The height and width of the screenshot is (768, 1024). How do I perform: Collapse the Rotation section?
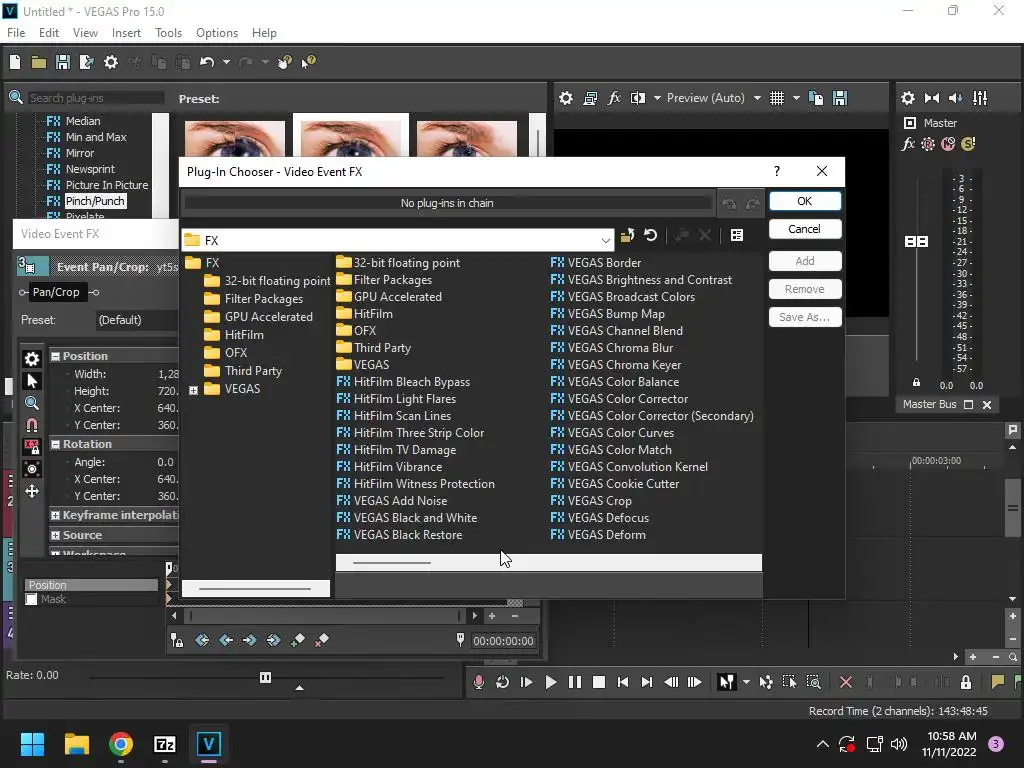(56, 445)
